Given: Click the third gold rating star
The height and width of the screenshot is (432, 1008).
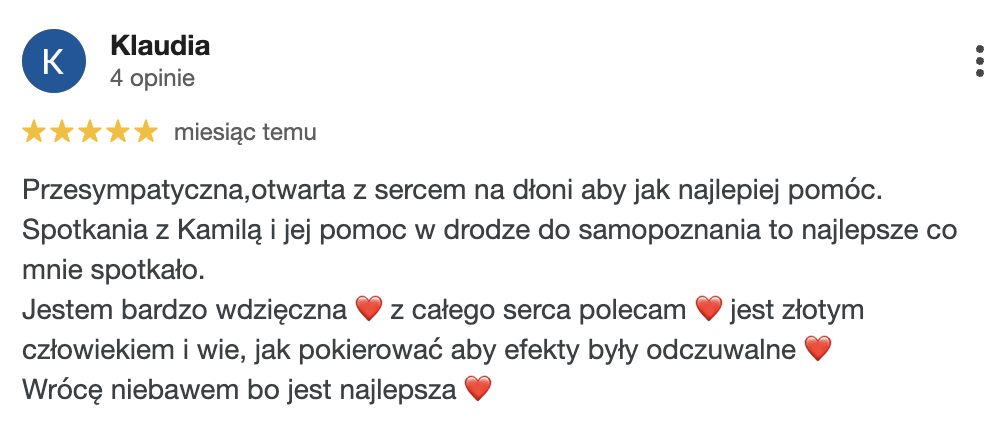Looking at the screenshot, I should coord(90,132).
